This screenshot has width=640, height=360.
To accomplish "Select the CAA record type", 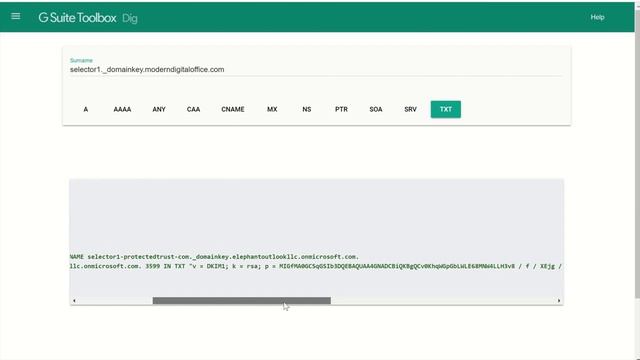I will pyautogui.click(x=193, y=109).
